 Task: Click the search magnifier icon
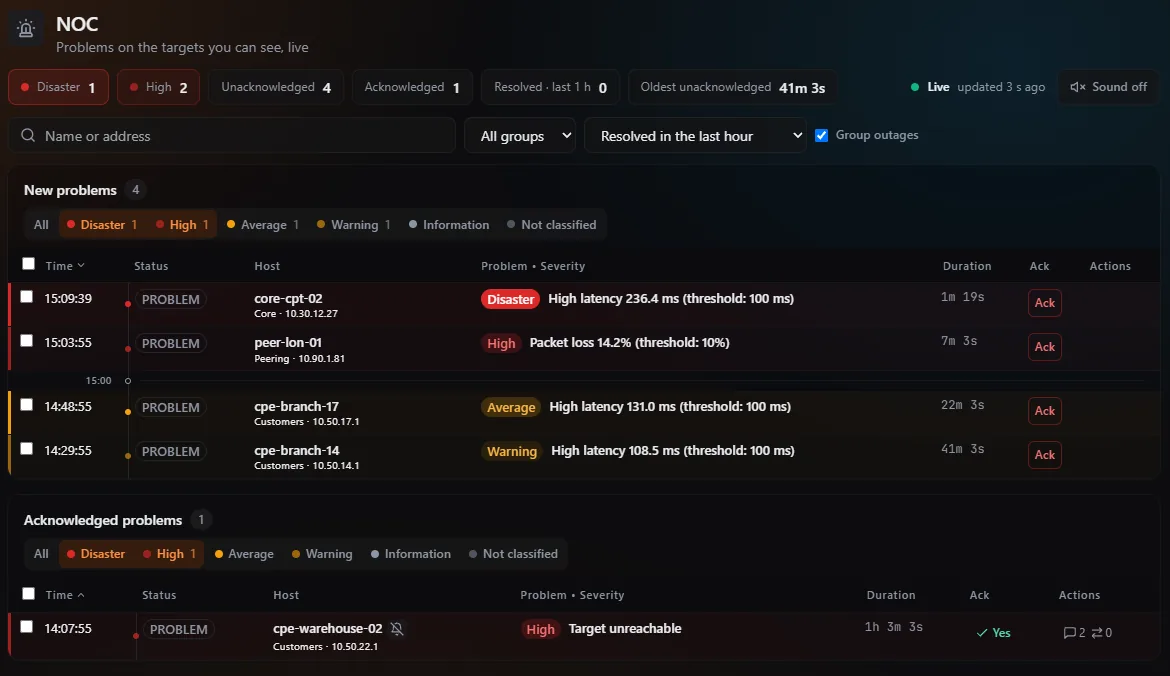click(x=28, y=136)
